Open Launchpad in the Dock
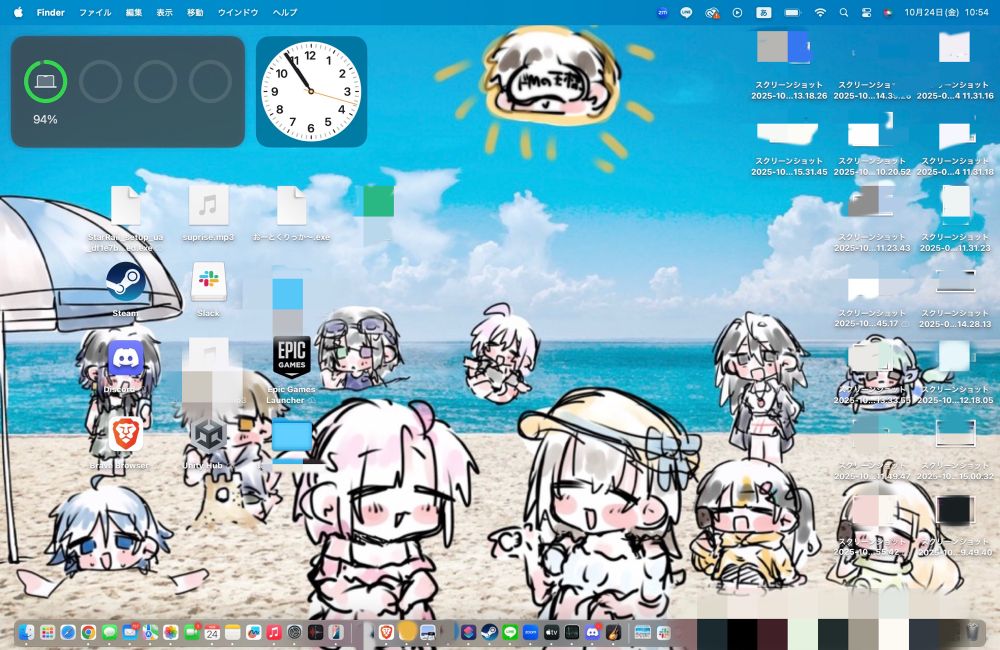 (47, 632)
